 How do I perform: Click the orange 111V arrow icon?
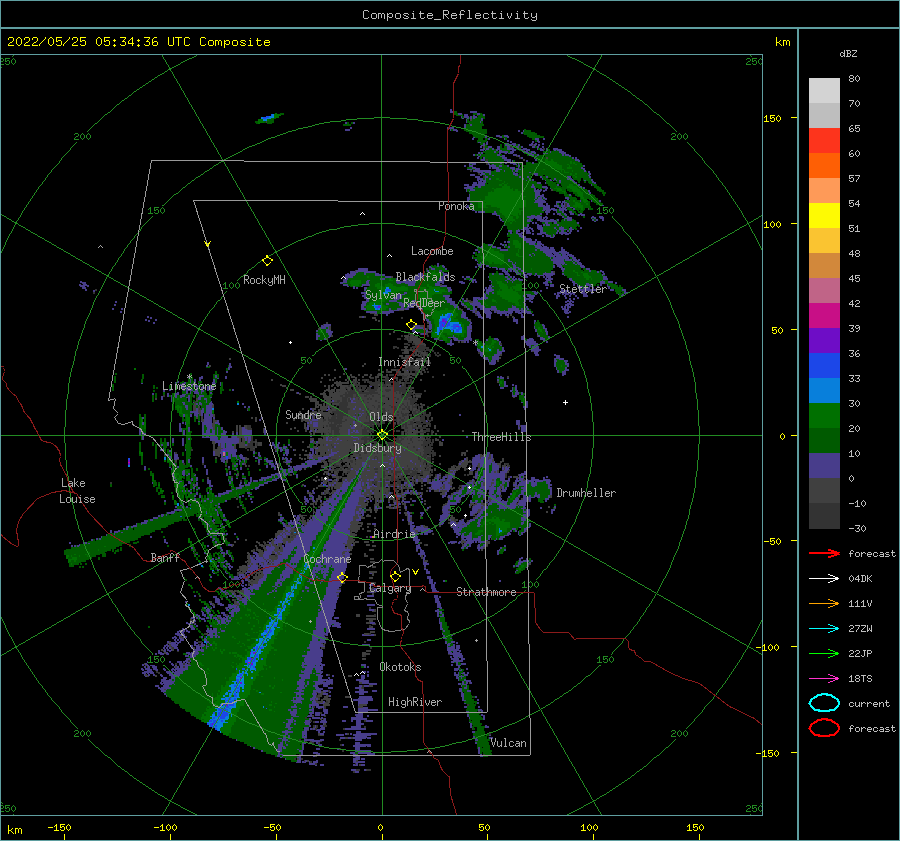click(x=824, y=603)
